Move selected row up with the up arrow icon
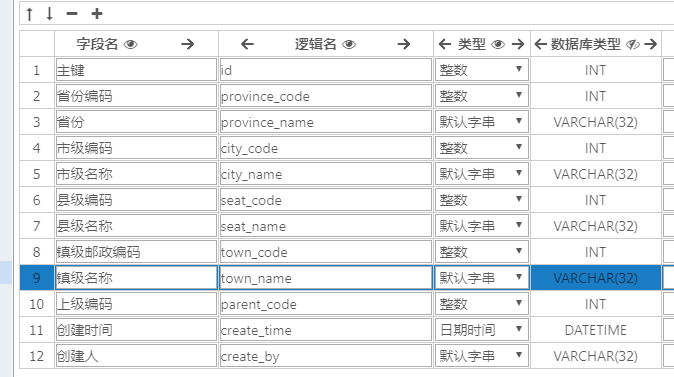Viewport: 674px width, 377px height. (29, 14)
